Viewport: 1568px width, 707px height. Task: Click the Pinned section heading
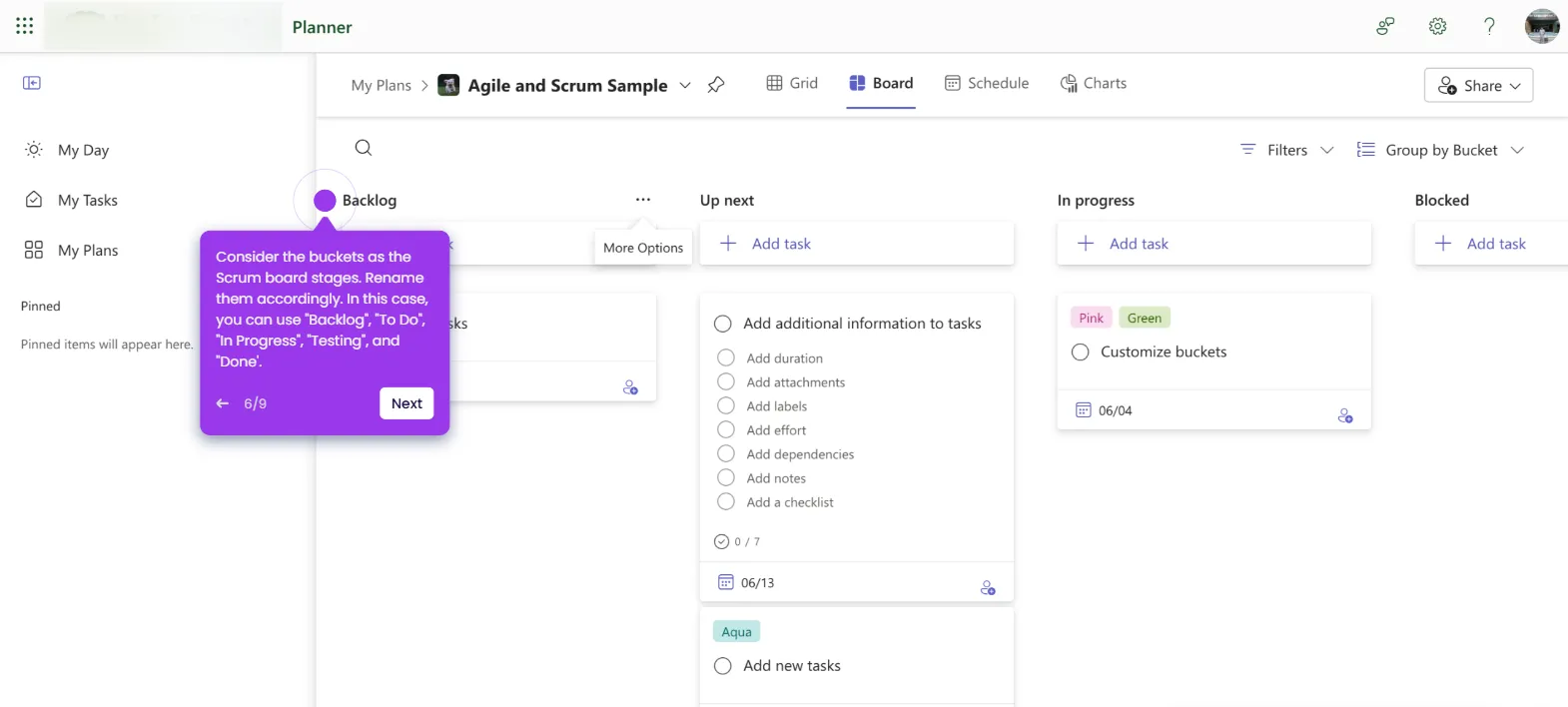click(41, 306)
